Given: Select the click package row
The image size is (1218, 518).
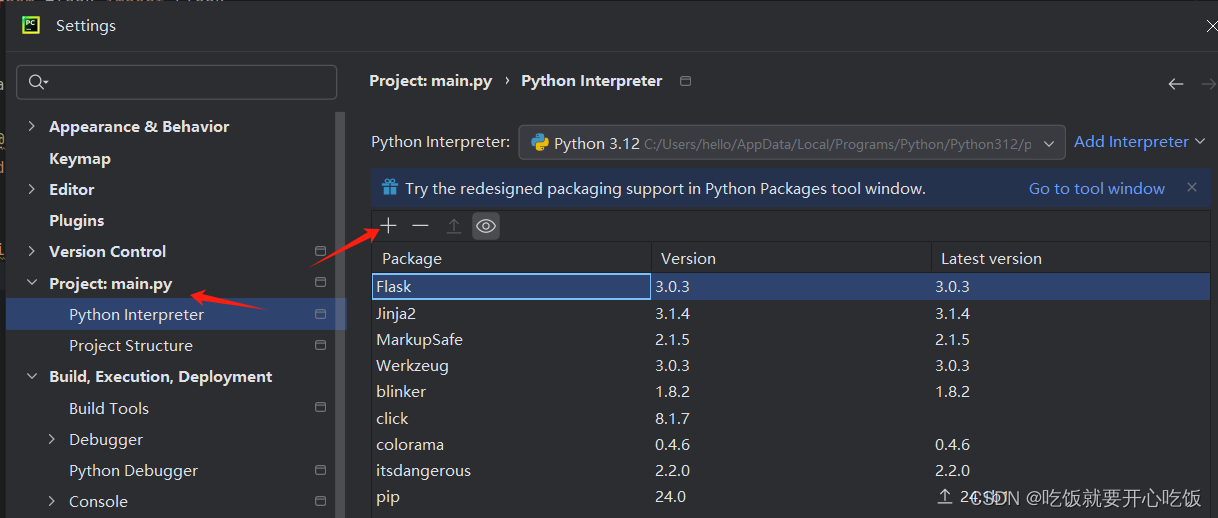Looking at the screenshot, I should coord(791,418).
